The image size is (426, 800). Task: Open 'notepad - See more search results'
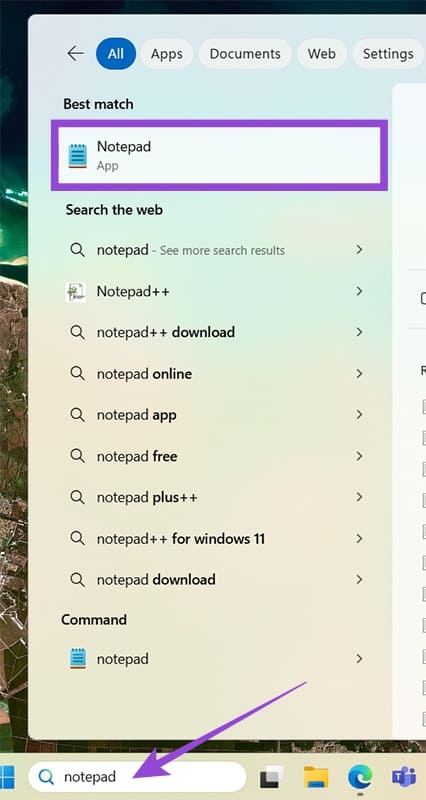point(216,250)
